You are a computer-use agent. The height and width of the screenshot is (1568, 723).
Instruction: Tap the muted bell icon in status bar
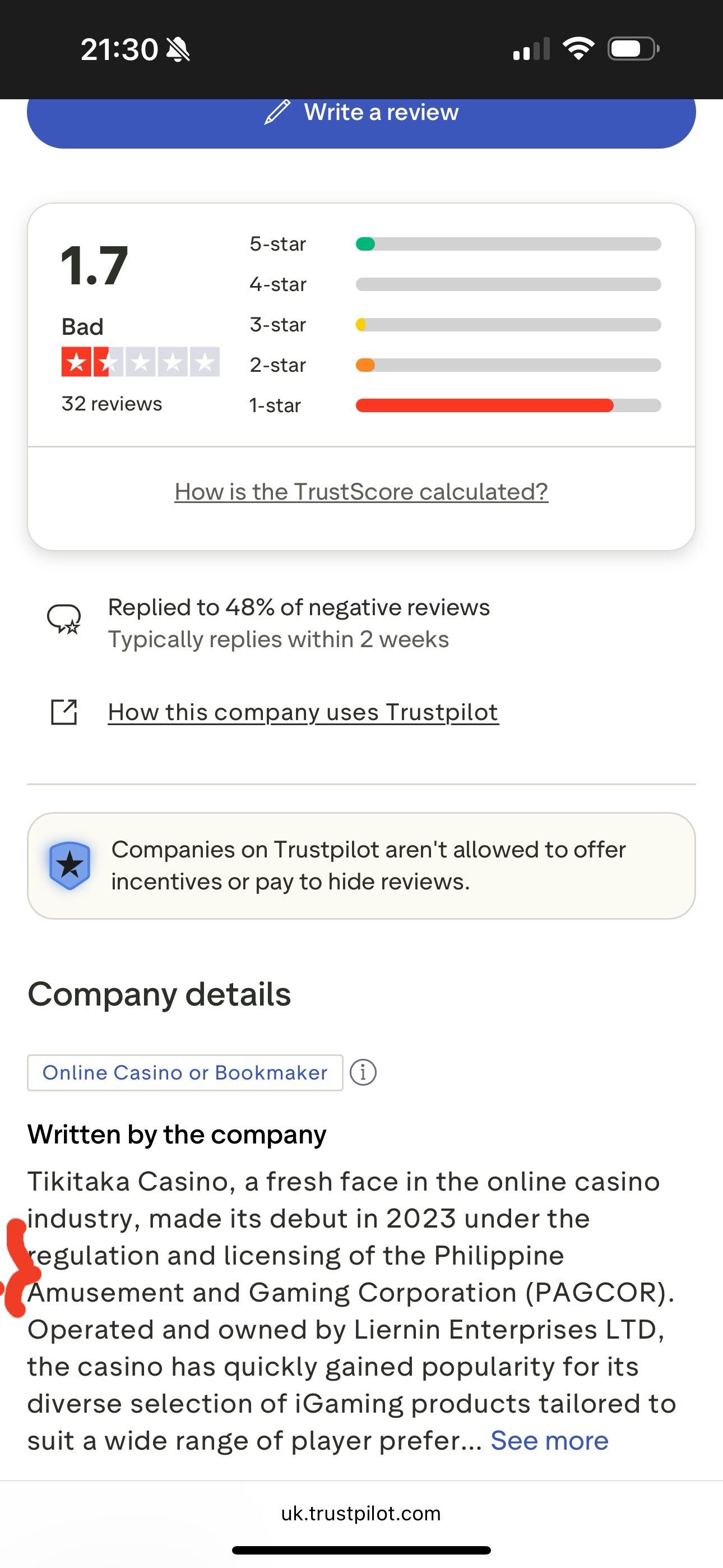point(178,50)
